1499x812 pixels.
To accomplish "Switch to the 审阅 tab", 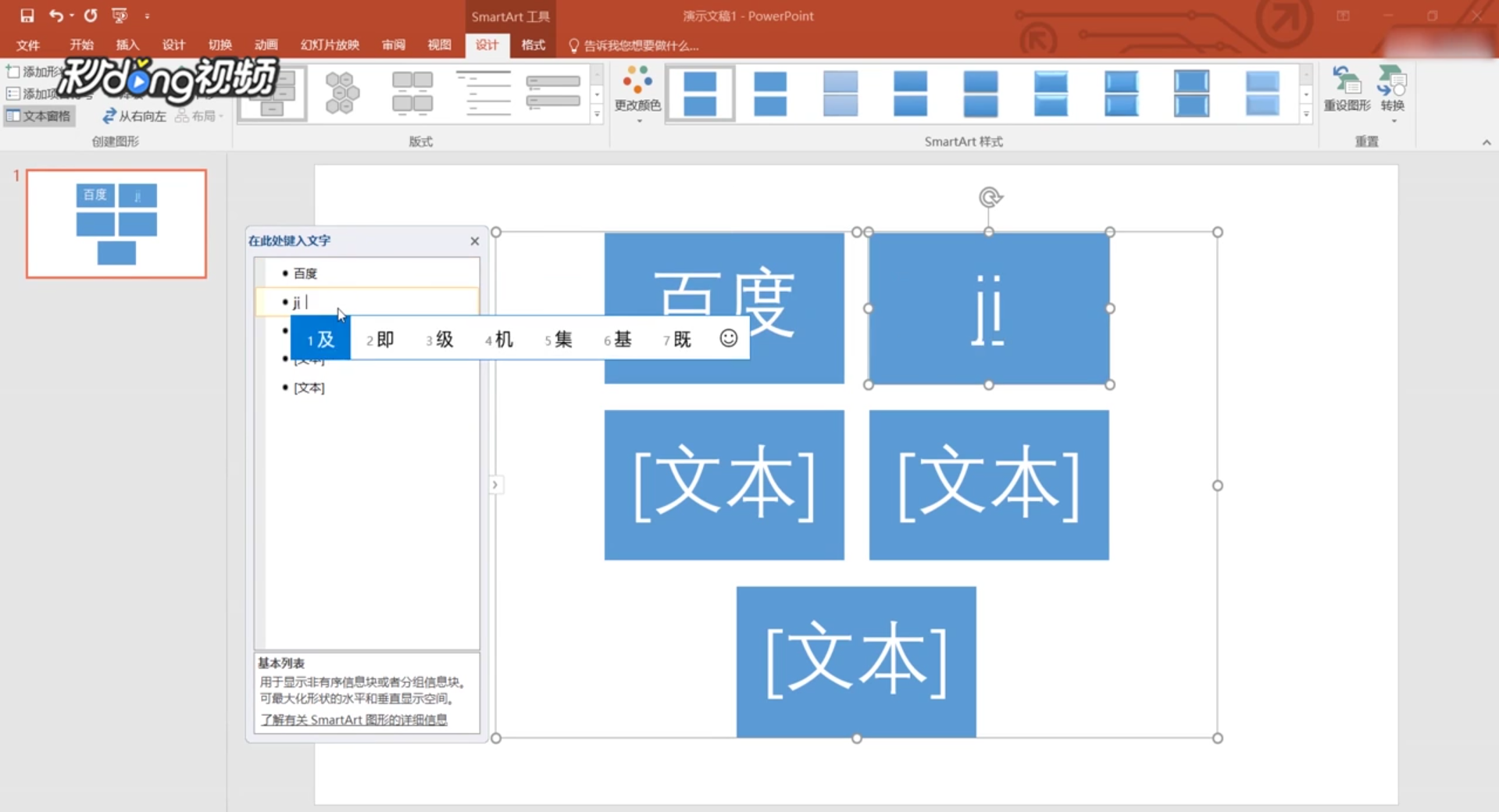I will (393, 45).
